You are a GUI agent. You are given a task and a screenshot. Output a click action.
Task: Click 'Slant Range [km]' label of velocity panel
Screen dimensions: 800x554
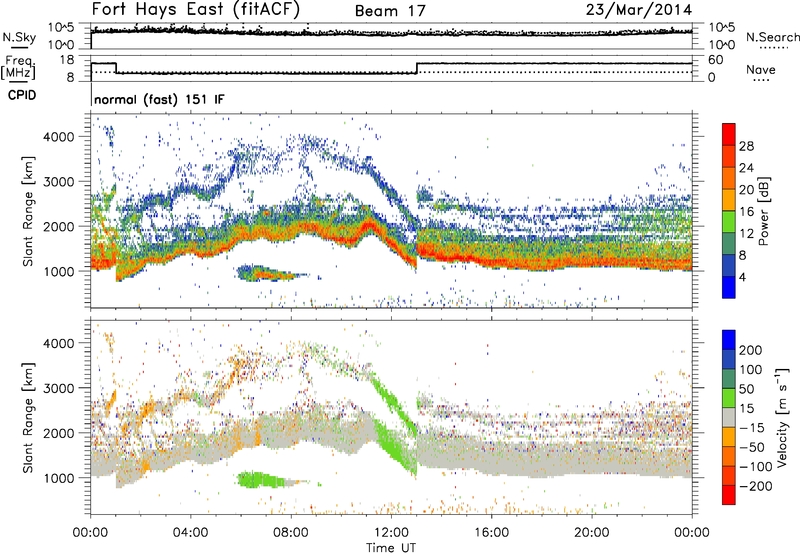point(28,418)
